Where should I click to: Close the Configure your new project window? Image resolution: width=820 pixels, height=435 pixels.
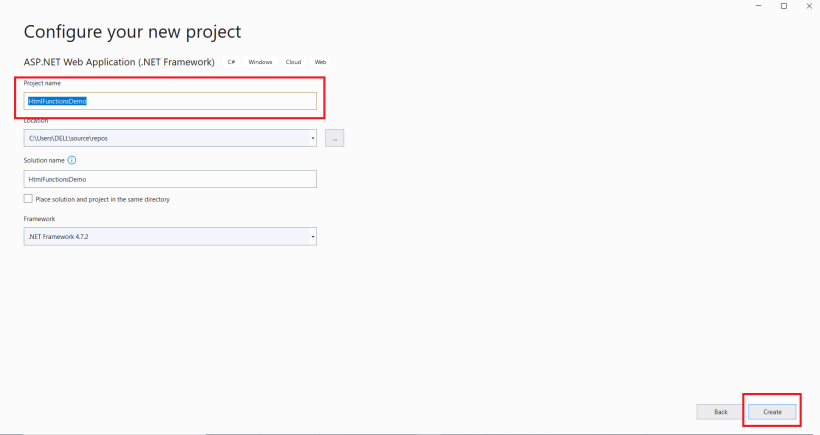809,6
